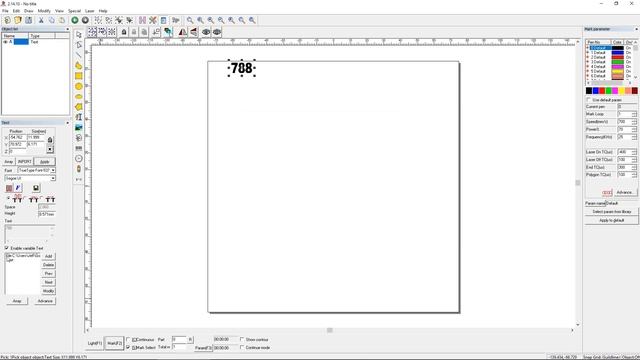Image resolution: width=640 pixels, height=360 pixels.
Task: Select the Pick arrow tool
Action: (79, 35)
